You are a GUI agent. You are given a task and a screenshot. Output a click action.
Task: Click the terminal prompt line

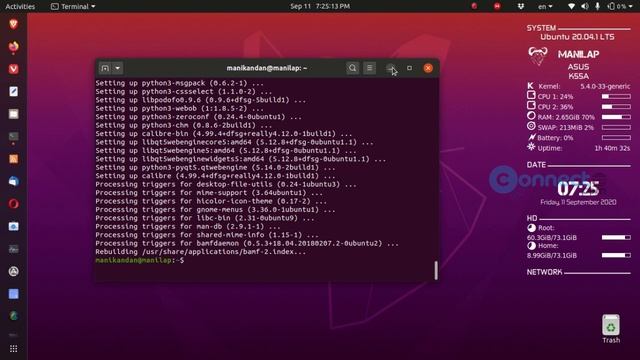[140, 260]
